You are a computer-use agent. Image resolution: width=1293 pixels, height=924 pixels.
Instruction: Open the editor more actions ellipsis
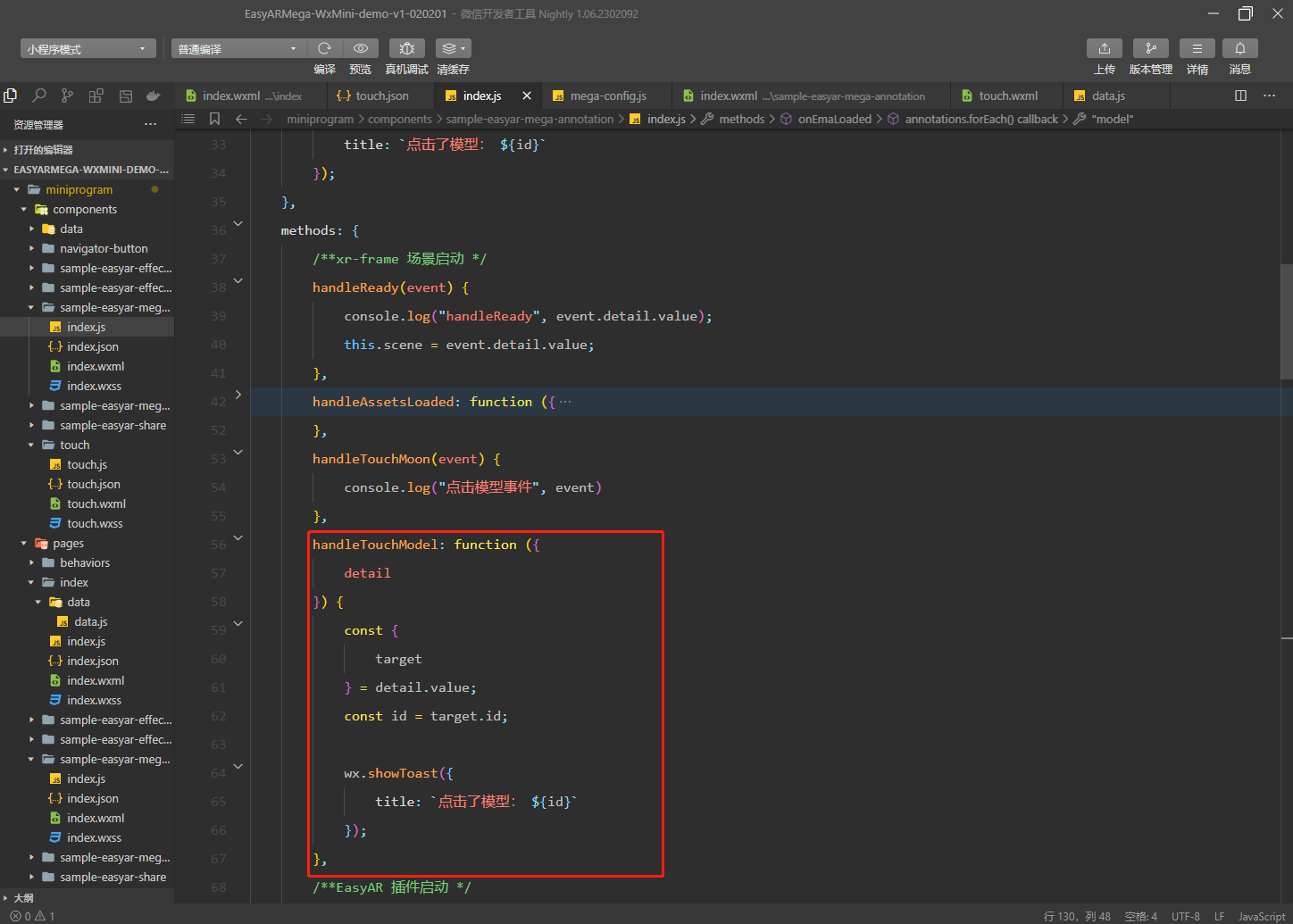pos(1269,96)
